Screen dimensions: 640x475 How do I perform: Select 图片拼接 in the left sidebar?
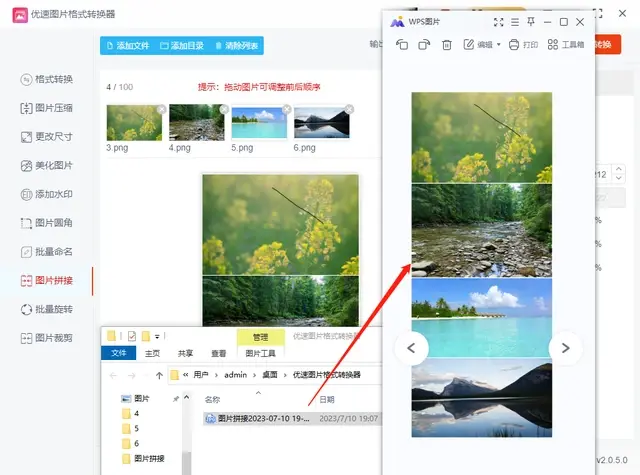pos(53,280)
